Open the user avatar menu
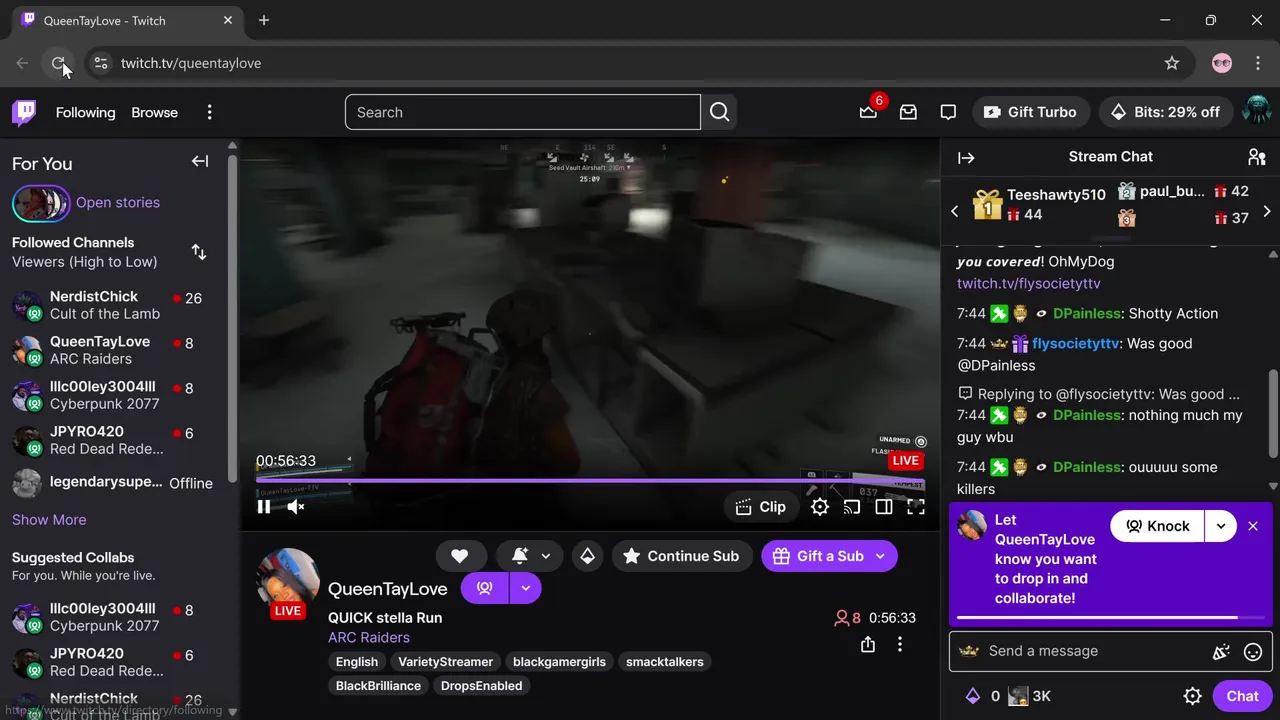This screenshot has width=1280, height=720. click(x=1256, y=112)
